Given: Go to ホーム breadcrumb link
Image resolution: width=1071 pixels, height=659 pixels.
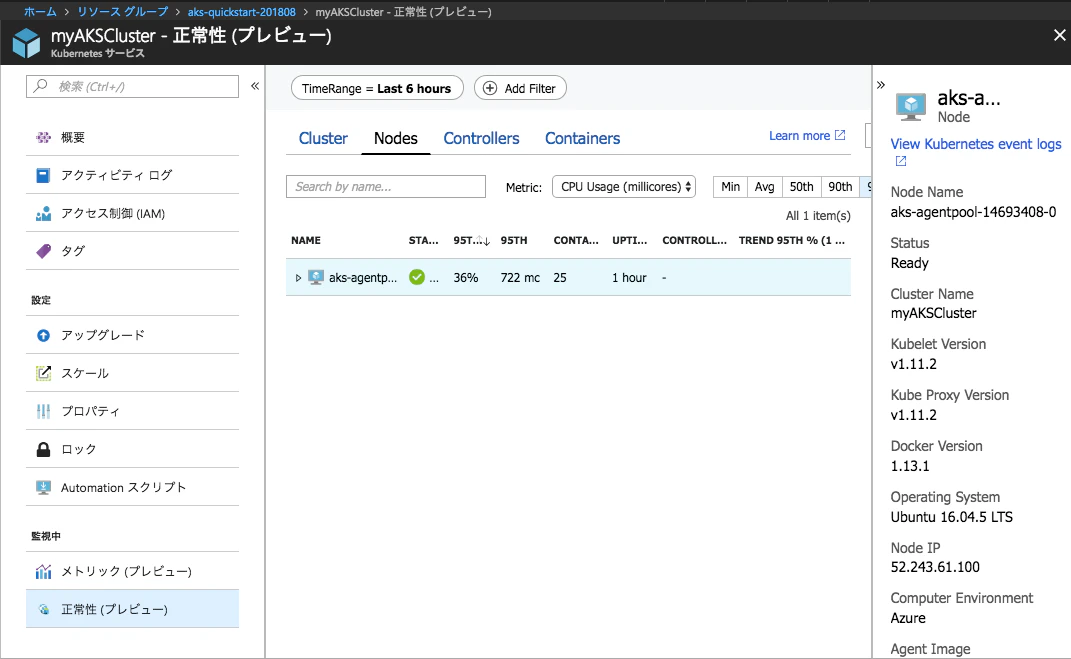Looking at the screenshot, I should coord(40,12).
